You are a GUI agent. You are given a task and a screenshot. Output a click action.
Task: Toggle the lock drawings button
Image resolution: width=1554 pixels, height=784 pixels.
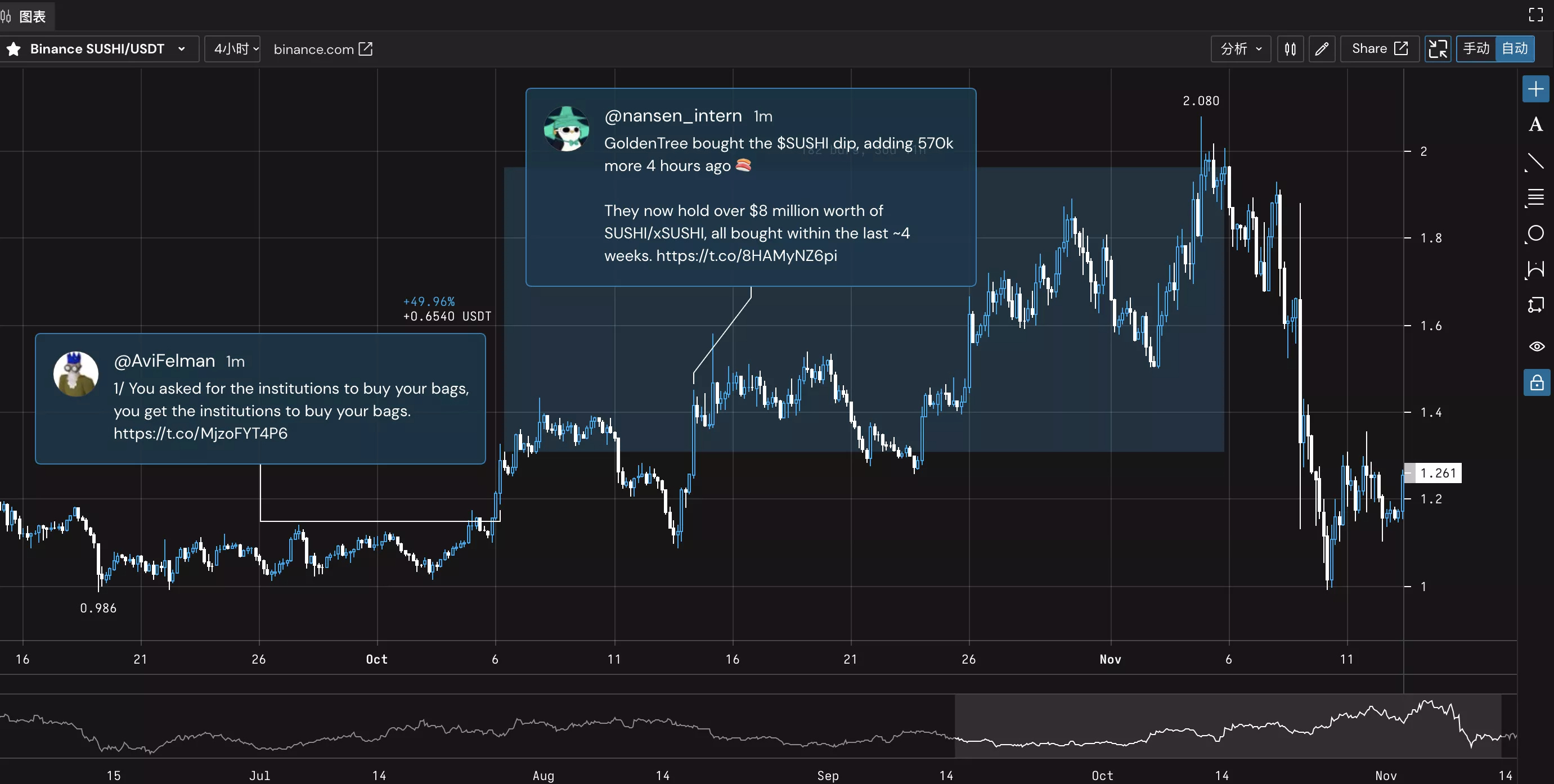(x=1536, y=382)
